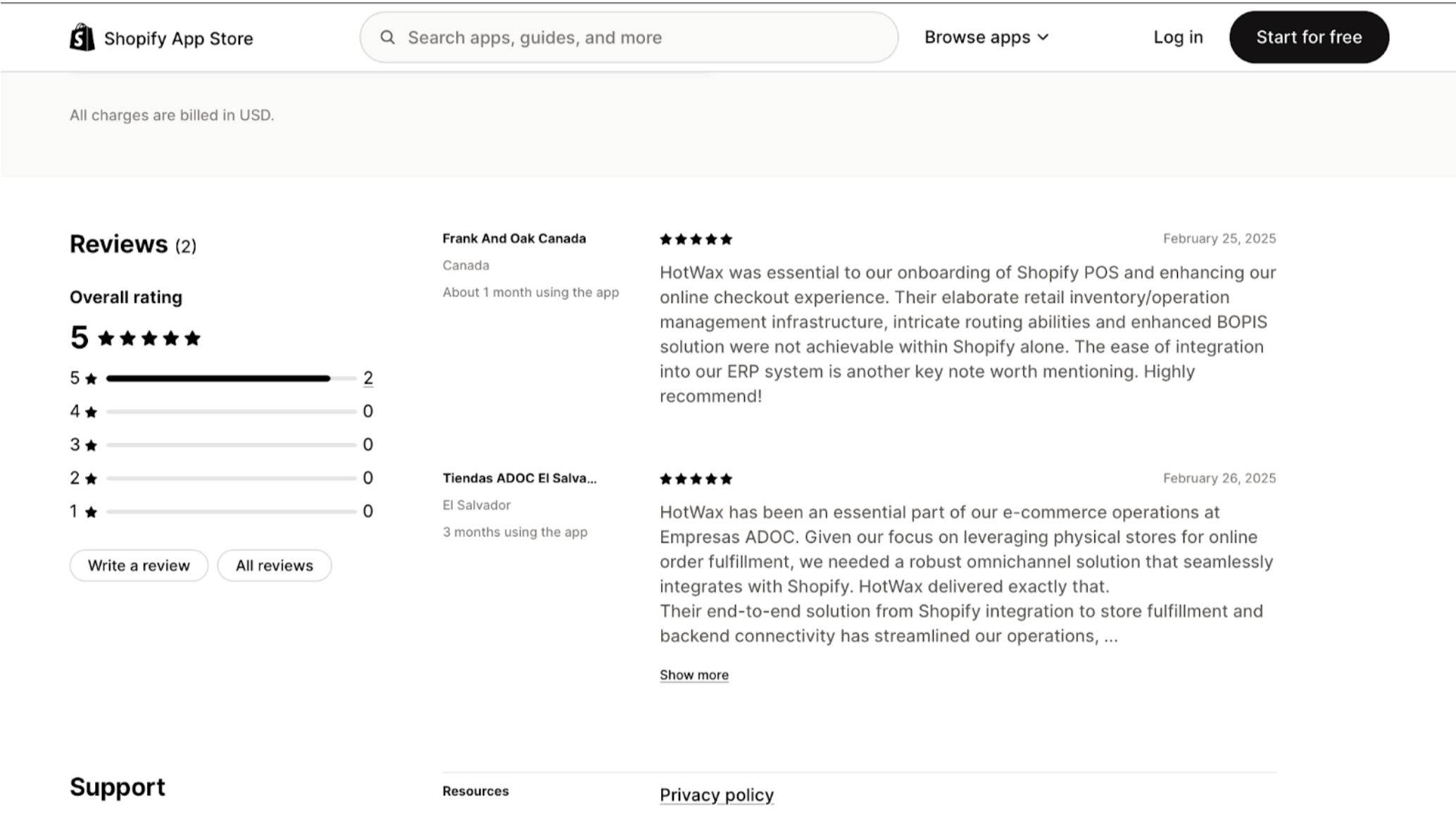
Task: Open the Privacy policy link
Action: pos(716,795)
